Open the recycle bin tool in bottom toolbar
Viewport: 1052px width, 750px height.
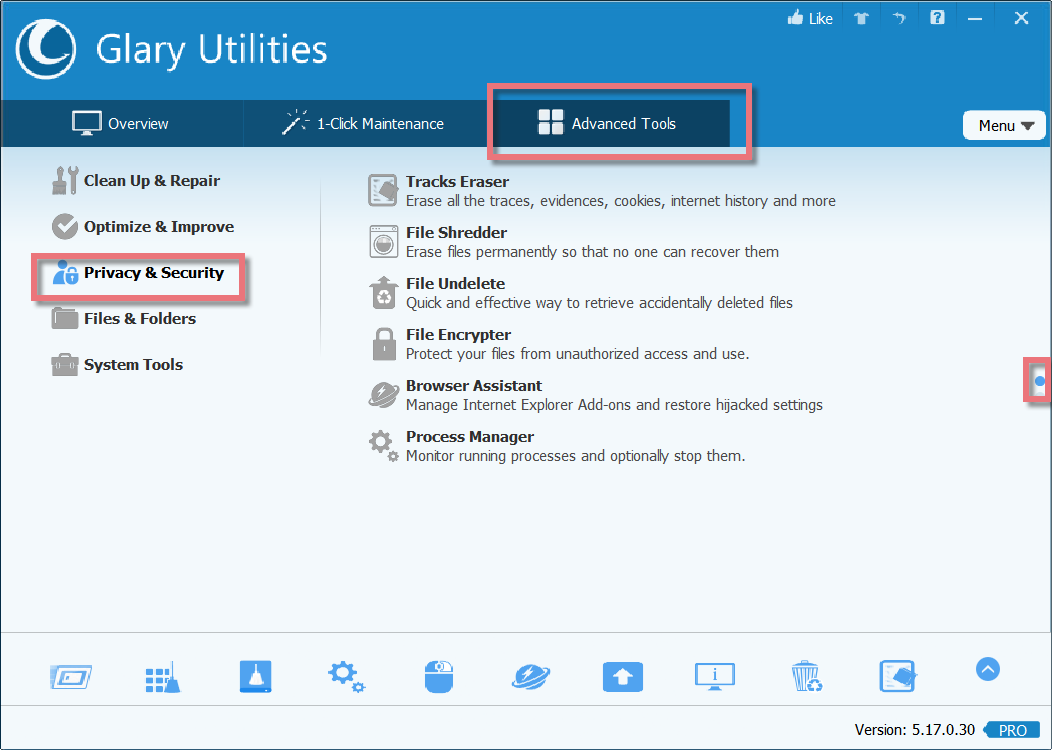806,677
